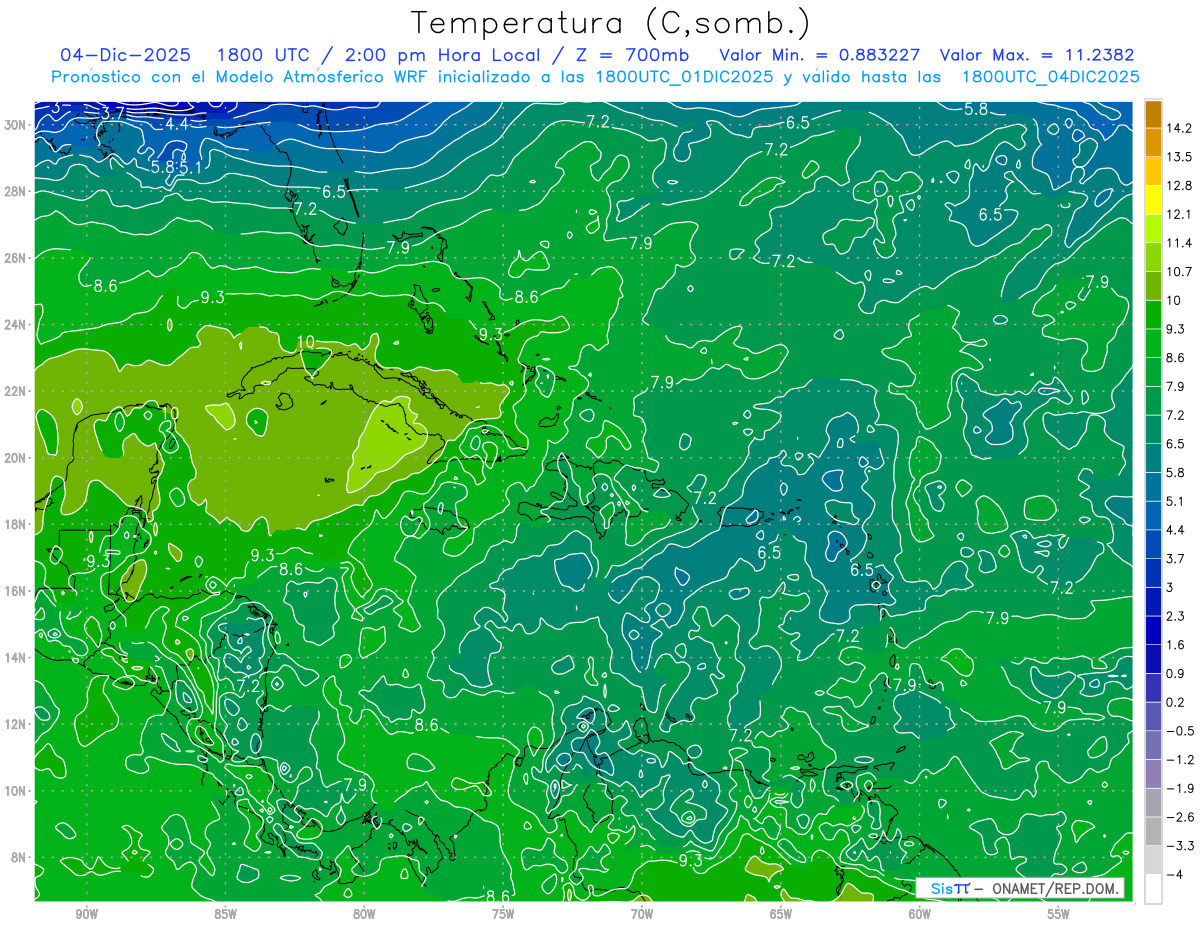Click the grey legend swatch between -3.3 and -2.6
1200x927 pixels.
[1153, 831]
